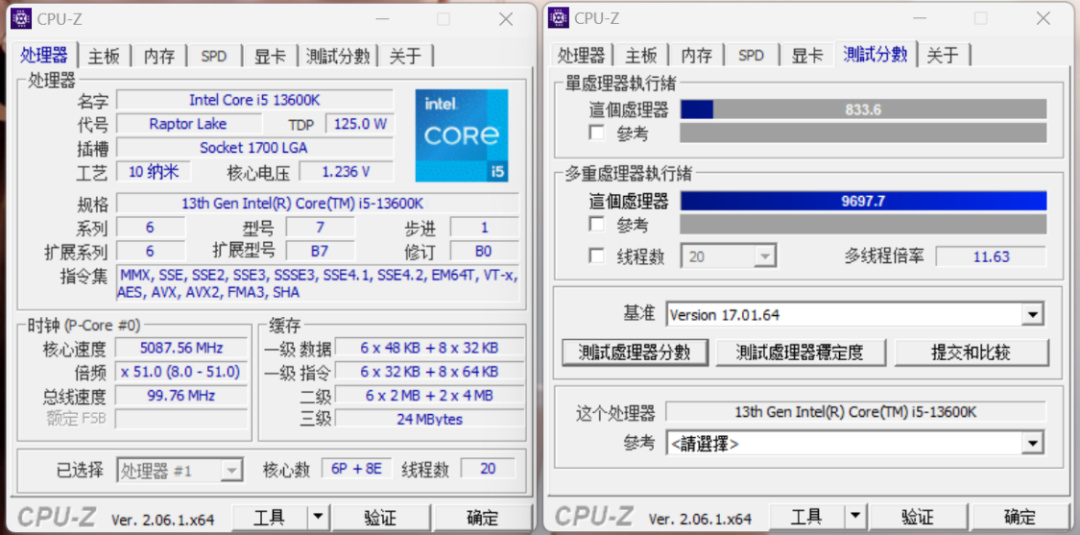Click single-thread score bar showing 833.6
The width and height of the screenshot is (1080, 535).
[x=863, y=109]
